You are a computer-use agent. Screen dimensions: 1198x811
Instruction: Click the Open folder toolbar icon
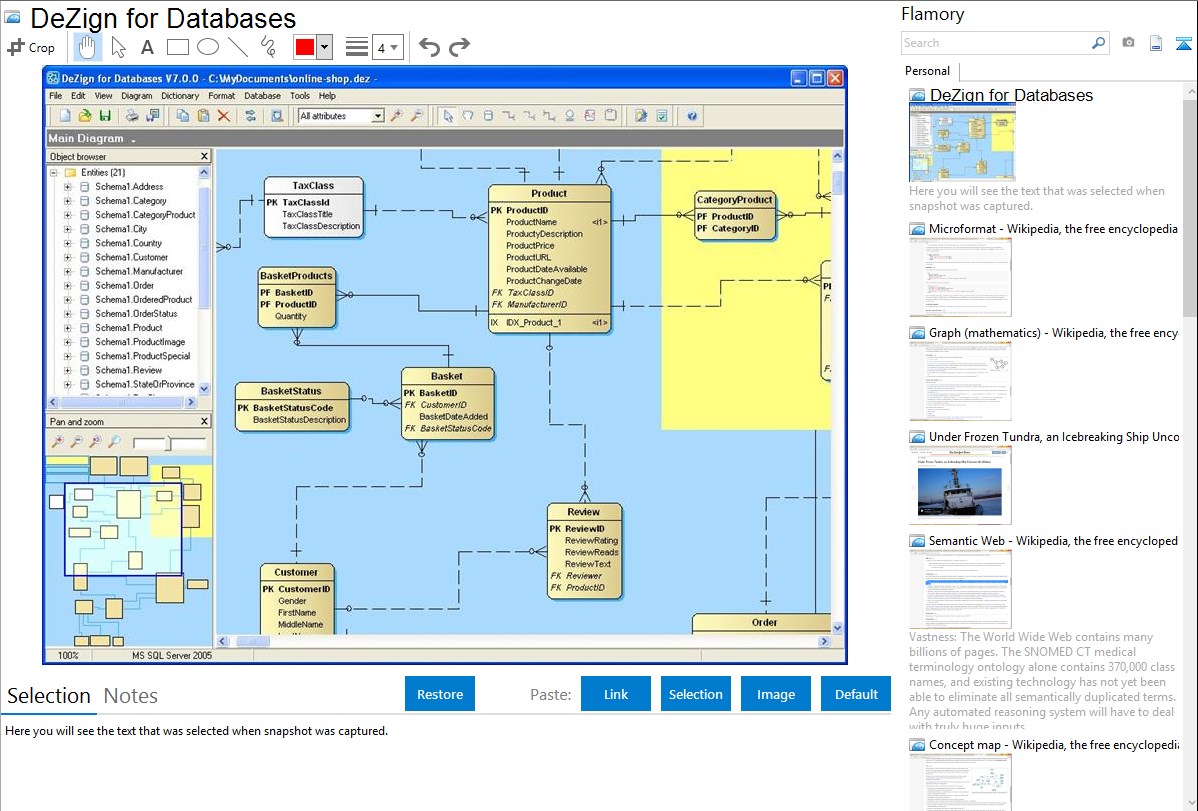click(x=85, y=115)
